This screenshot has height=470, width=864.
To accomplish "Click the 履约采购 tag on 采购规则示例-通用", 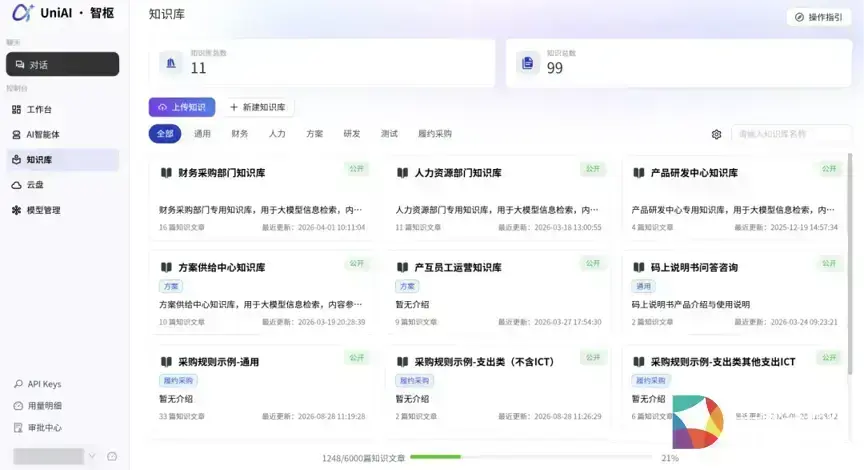I will click(179, 381).
